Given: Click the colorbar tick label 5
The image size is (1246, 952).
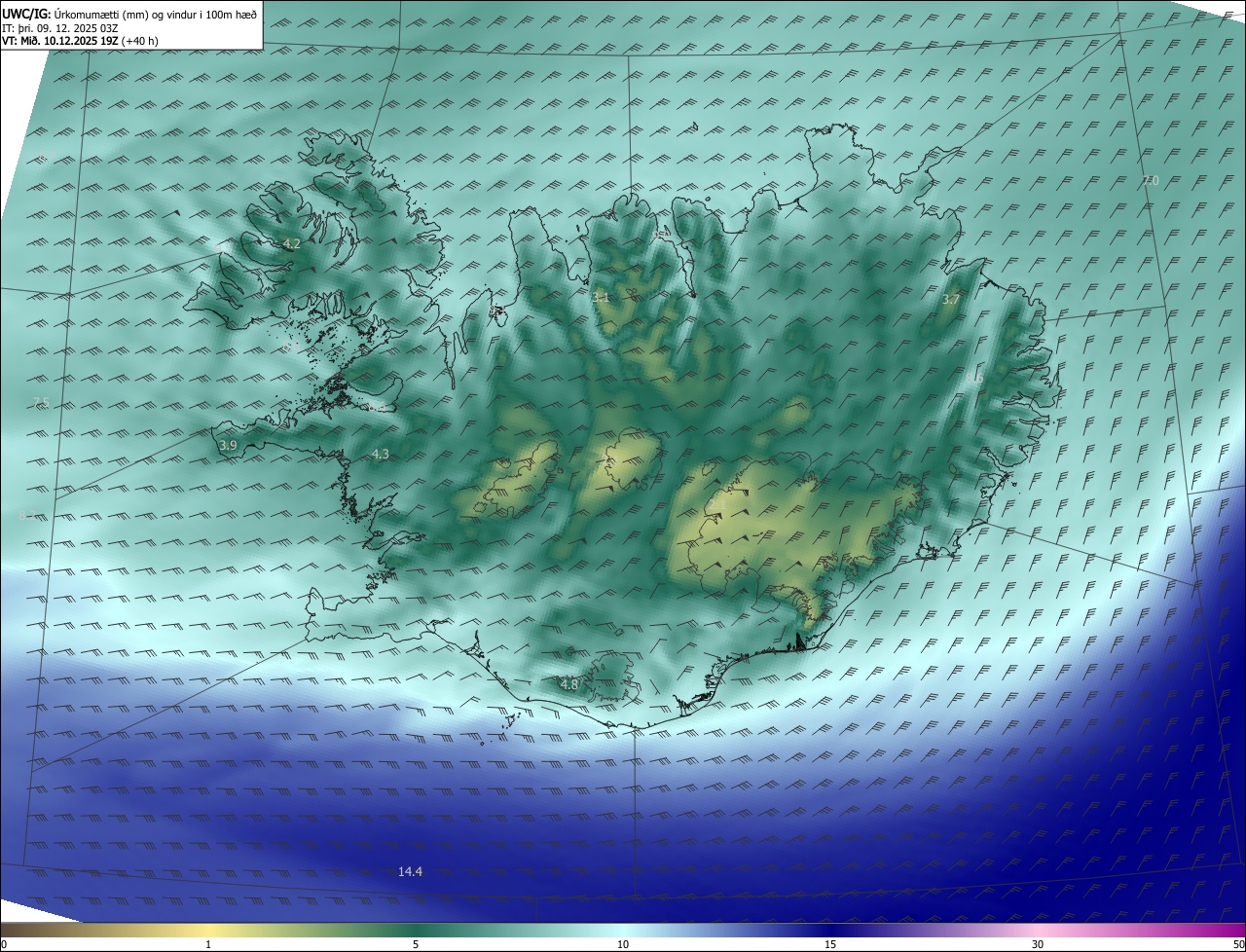Looking at the screenshot, I should tap(416, 944).
